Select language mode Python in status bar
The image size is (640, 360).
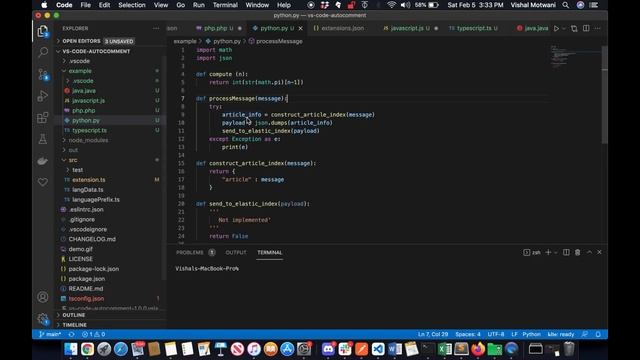click(x=532, y=334)
